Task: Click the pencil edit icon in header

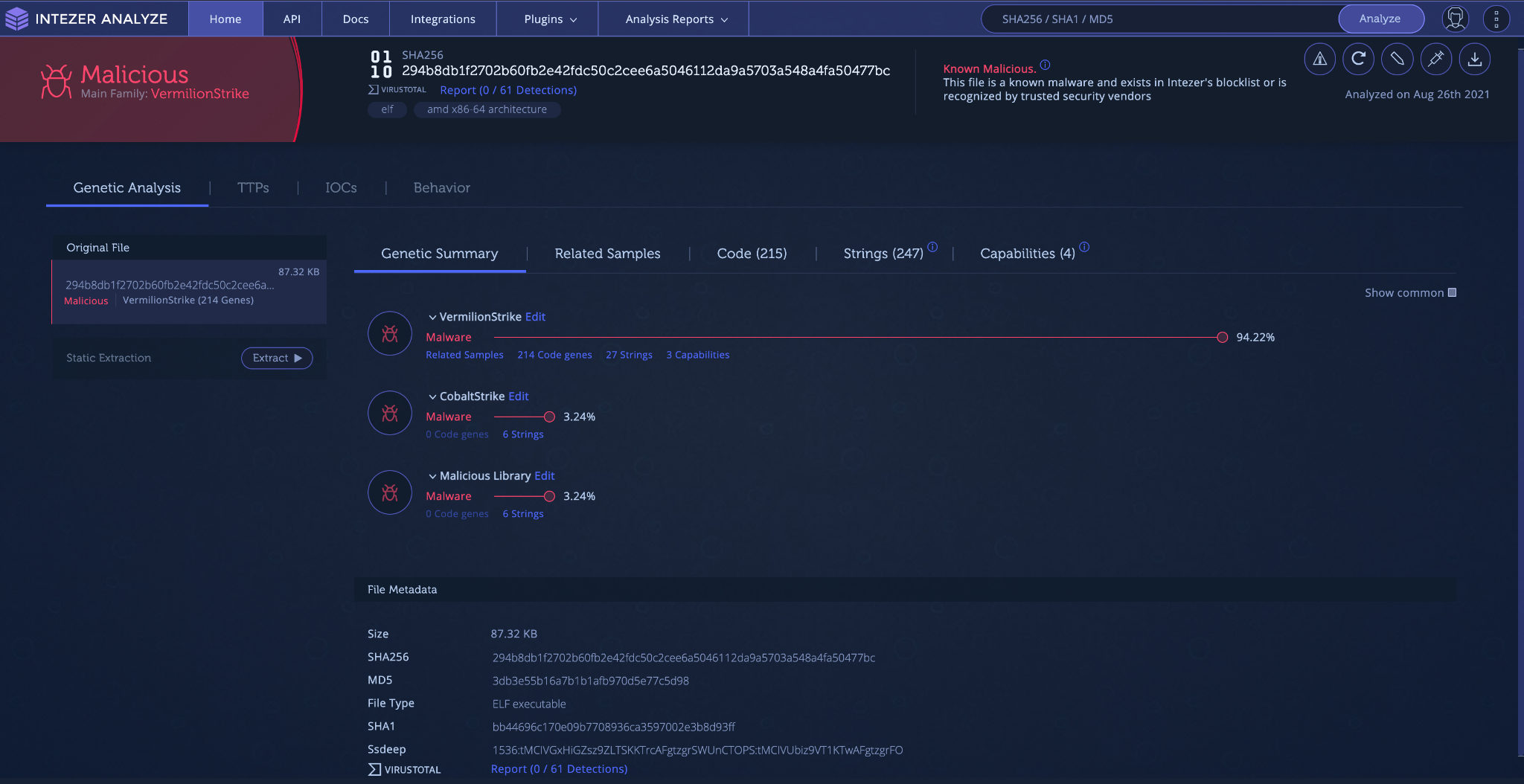Action: [x=1397, y=59]
